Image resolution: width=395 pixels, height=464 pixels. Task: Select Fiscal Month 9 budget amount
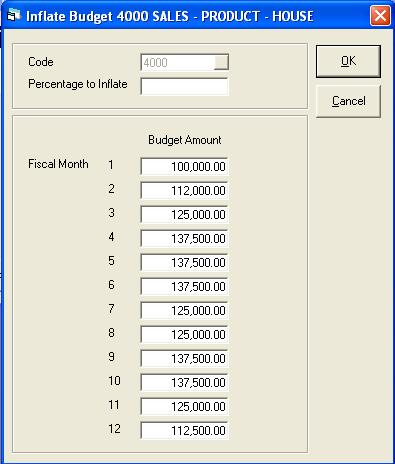184,358
